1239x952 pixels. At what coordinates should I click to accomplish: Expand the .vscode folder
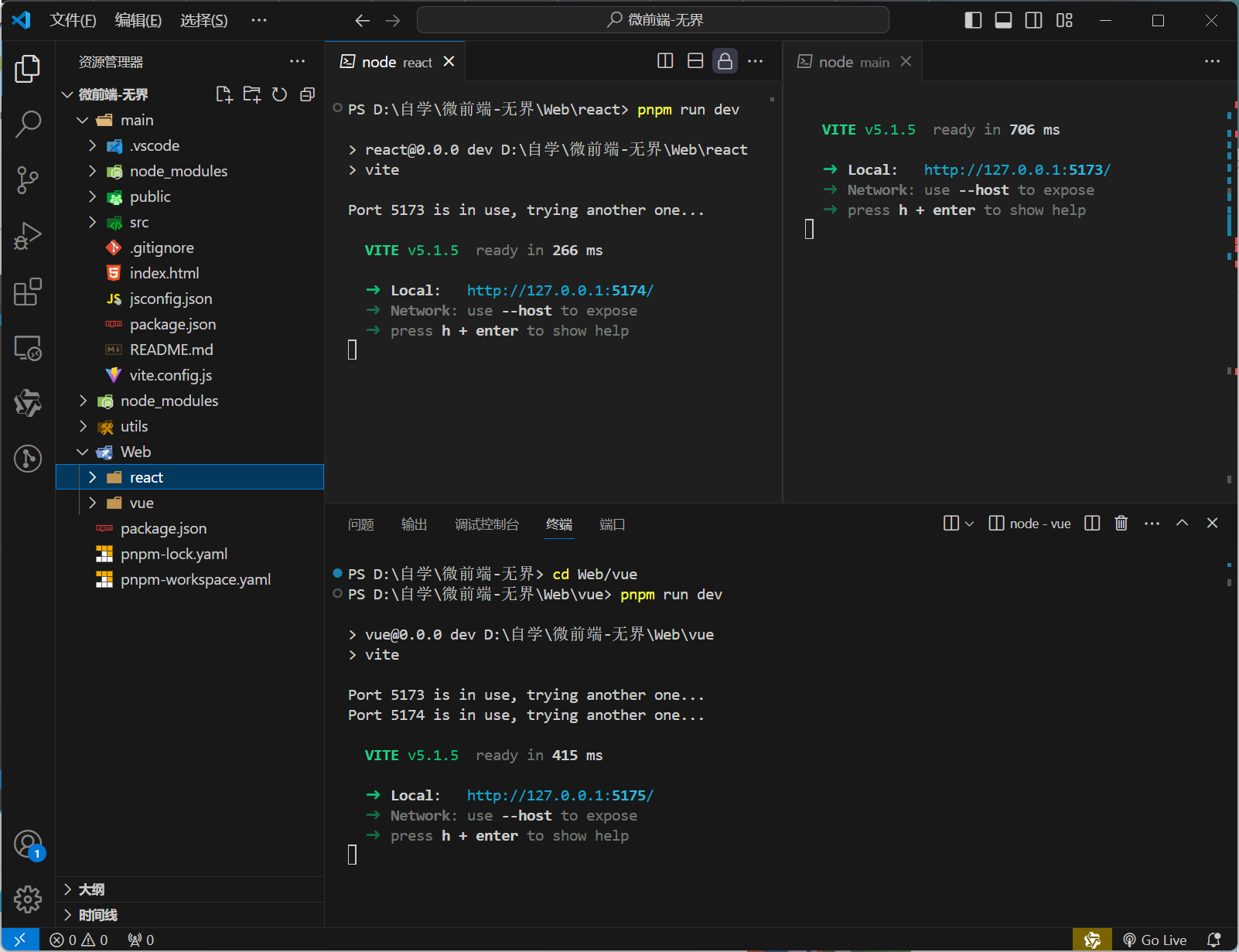pos(92,145)
